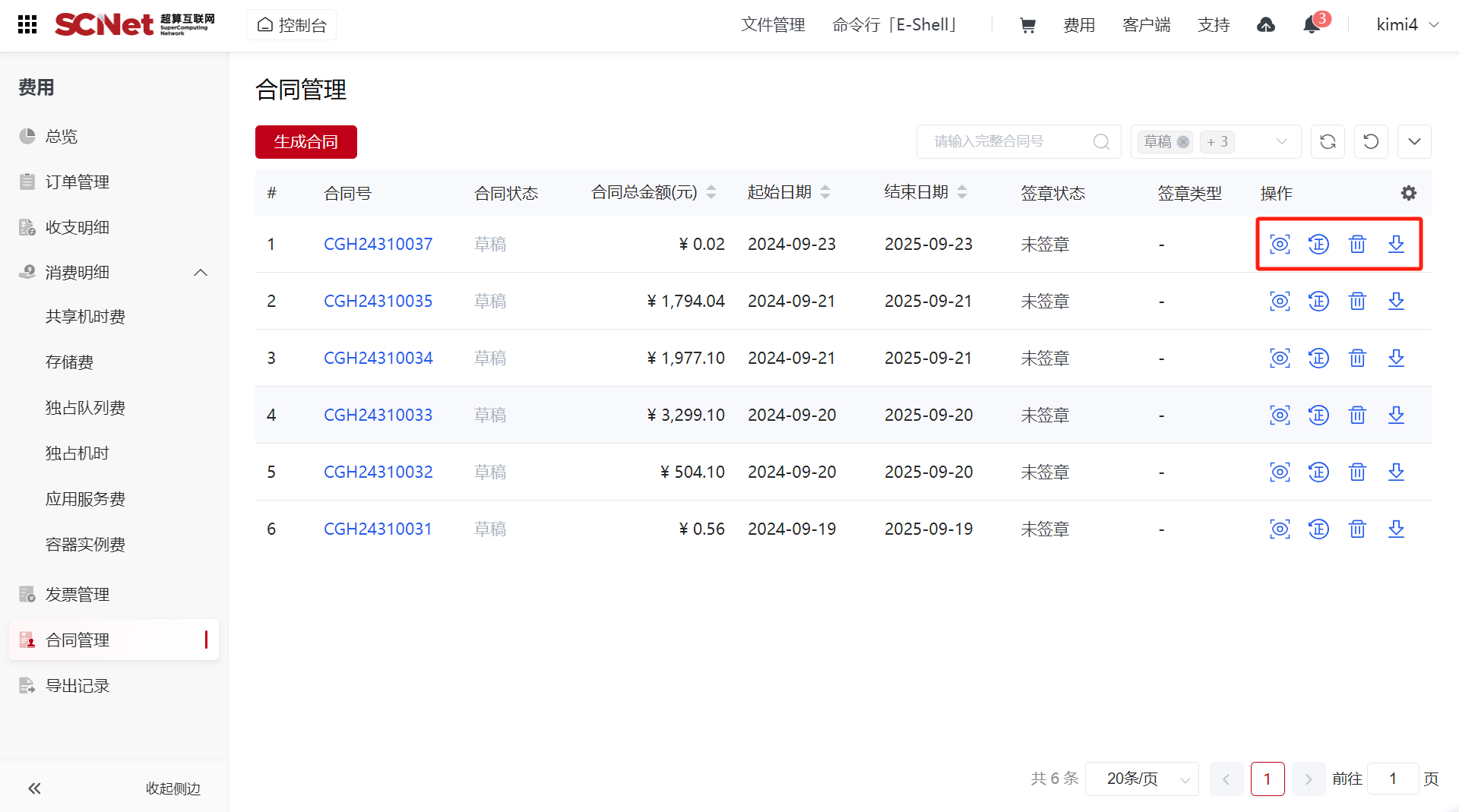
Task: Open the notification bell with badge
Action: click(1312, 25)
